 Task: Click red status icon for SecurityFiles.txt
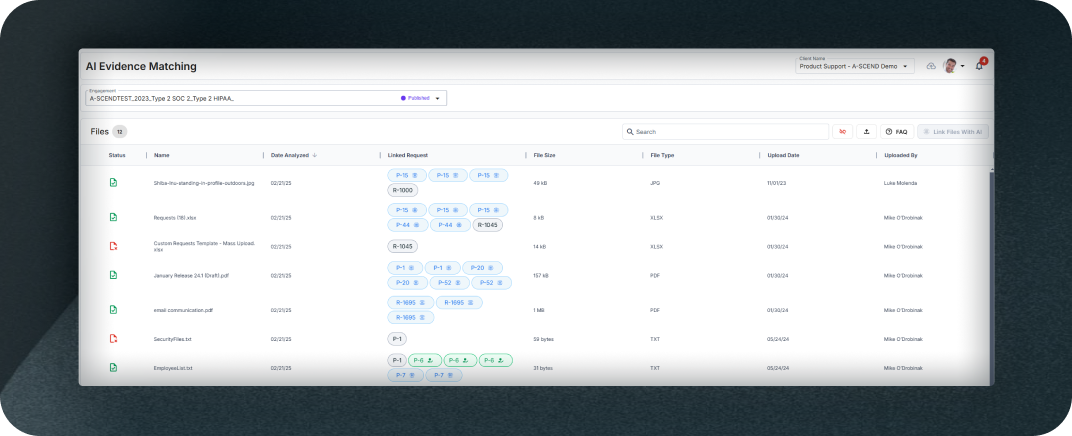[113, 338]
